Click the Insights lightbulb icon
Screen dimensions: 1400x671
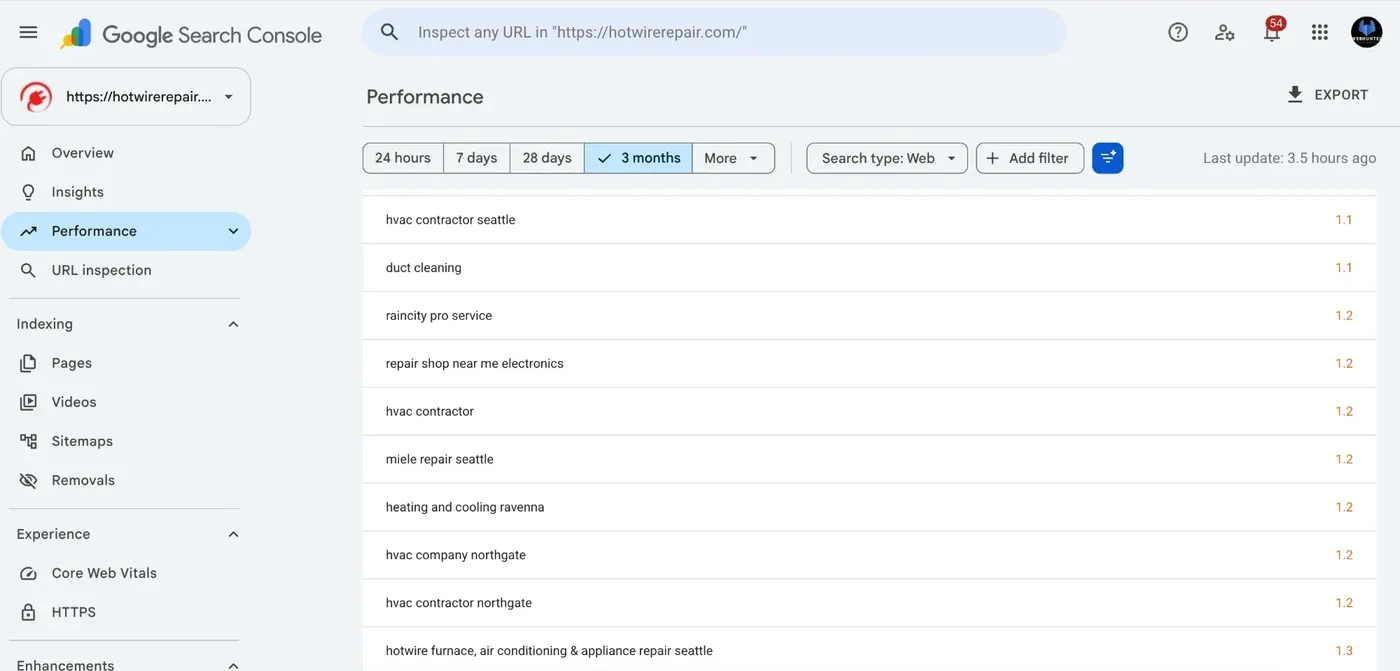(29, 192)
